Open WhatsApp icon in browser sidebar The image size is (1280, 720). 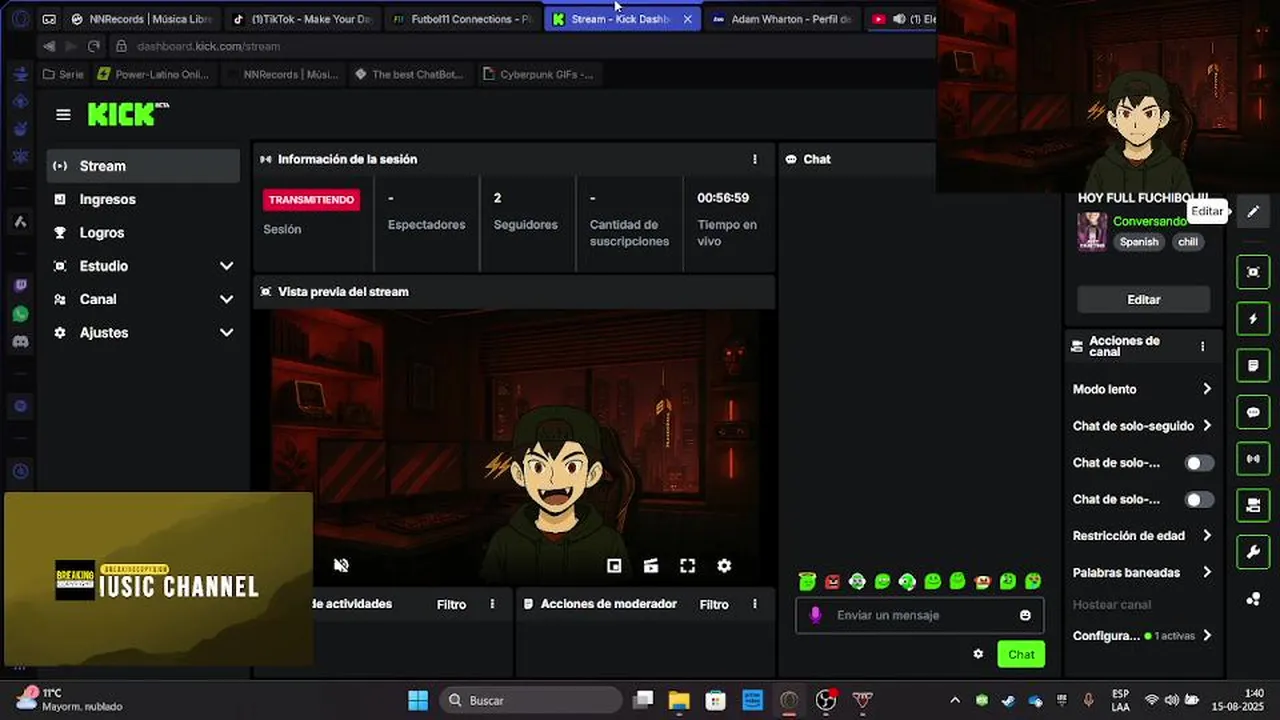coord(20,313)
